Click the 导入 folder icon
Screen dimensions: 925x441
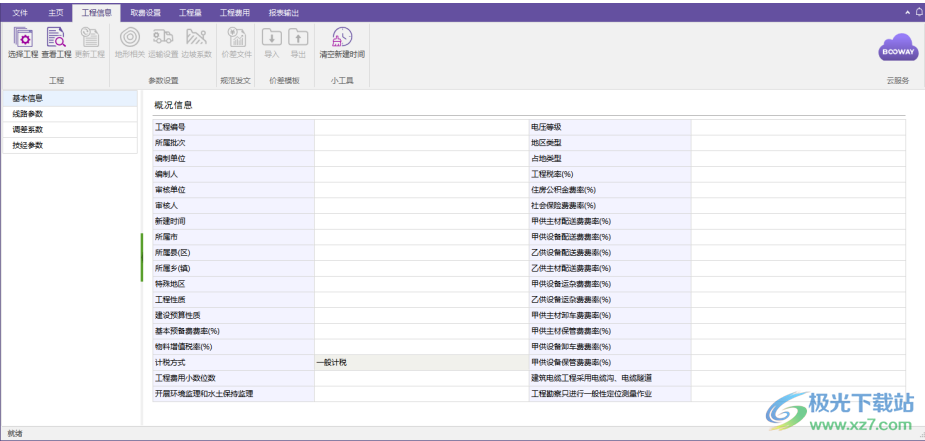click(x=271, y=38)
